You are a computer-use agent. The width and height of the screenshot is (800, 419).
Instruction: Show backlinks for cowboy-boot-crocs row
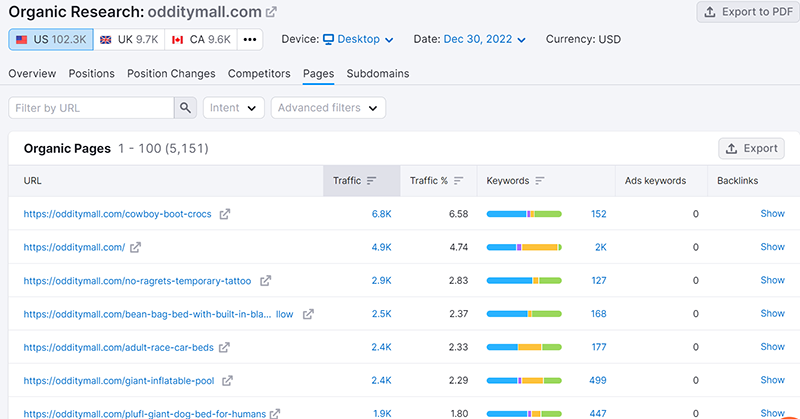click(772, 214)
